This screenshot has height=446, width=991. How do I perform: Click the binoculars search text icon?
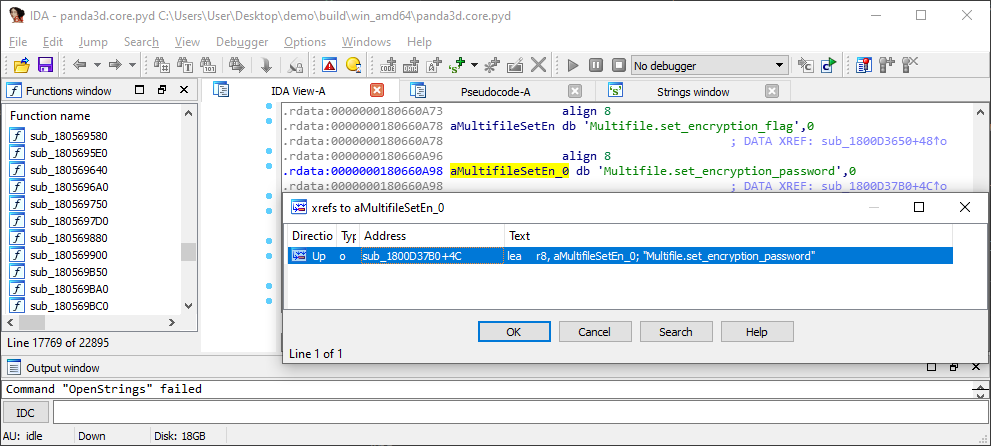185,65
